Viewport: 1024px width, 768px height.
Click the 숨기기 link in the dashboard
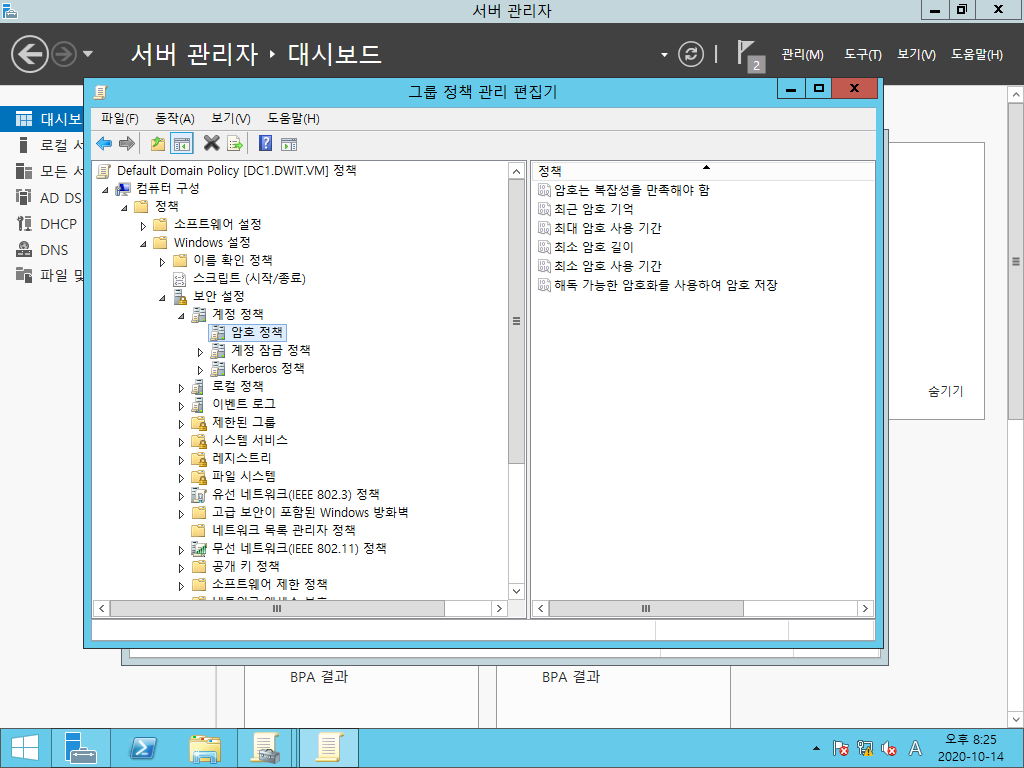click(946, 391)
